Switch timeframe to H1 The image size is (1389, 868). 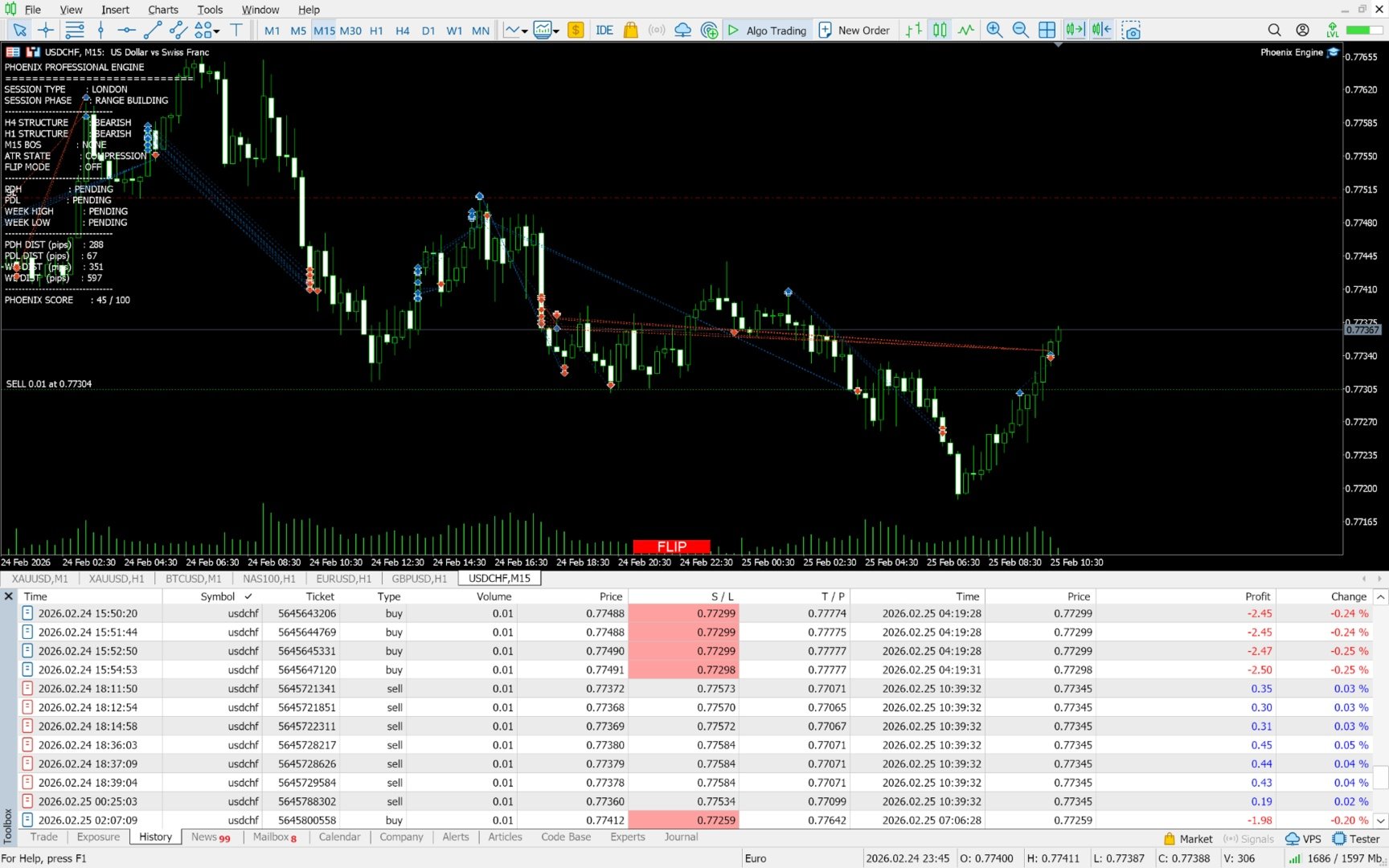click(x=376, y=31)
